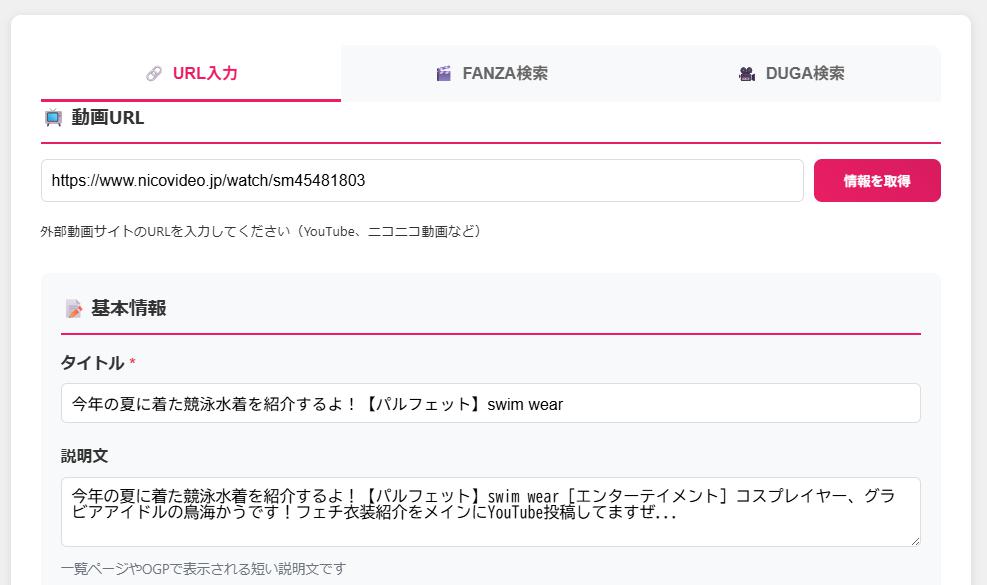
Task: Click the OGP short description hint text
Action: tap(203, 569)
